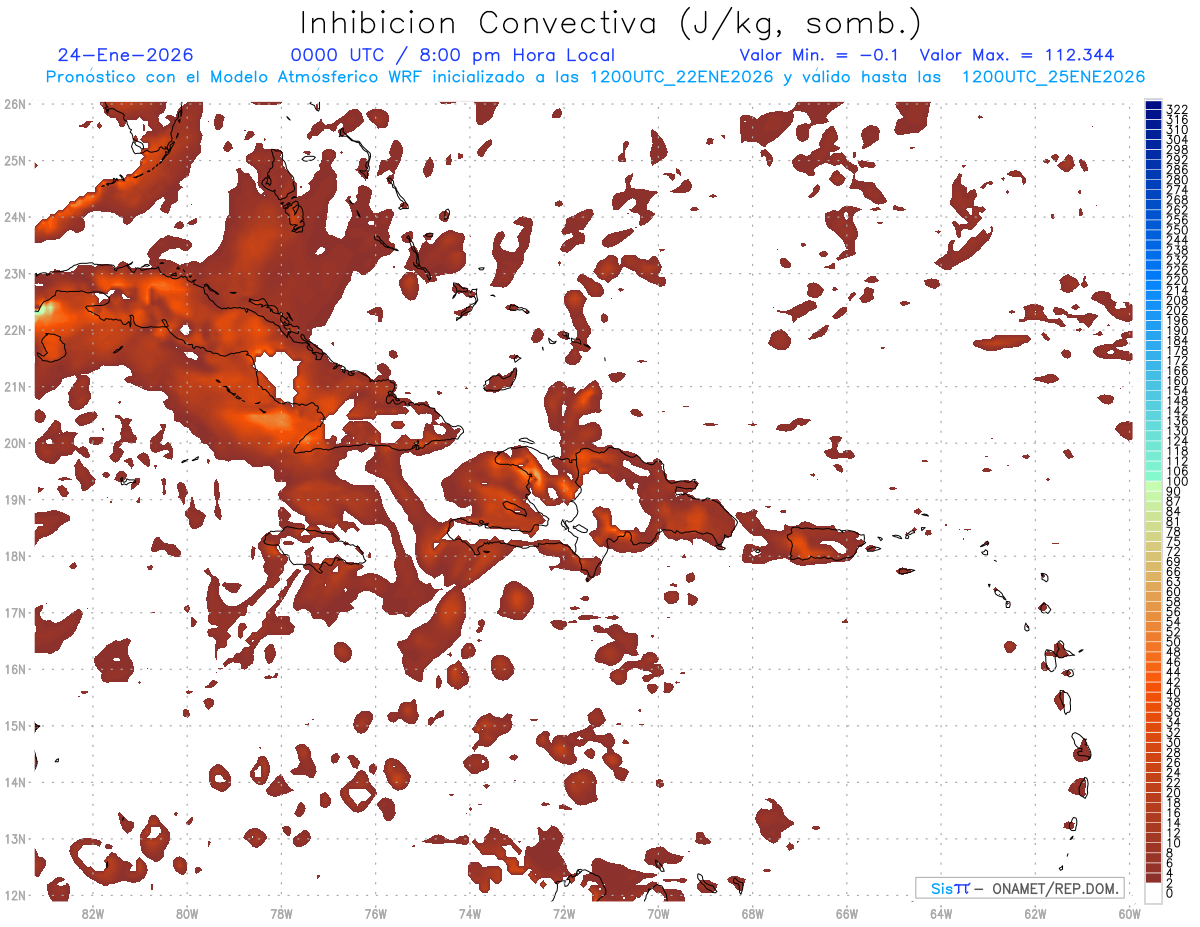Click the "Pronóstico con el Modelo Atmósferico WRF" line
The width and height of the screenshot is (1200, 927).
click(x=235, y=77)
